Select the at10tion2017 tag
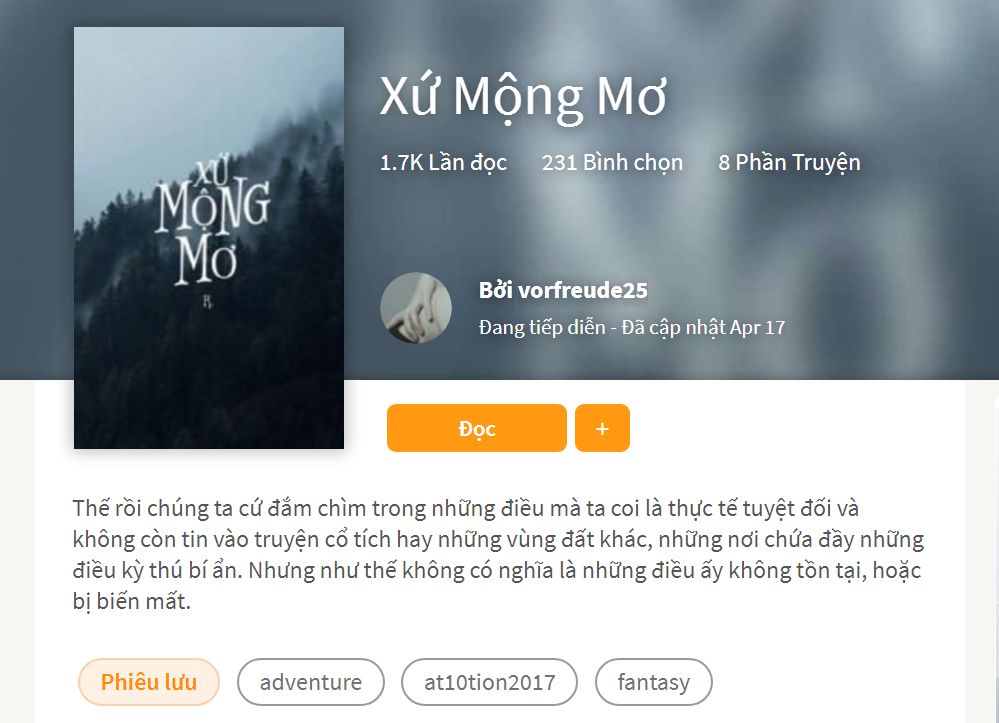 (489, 682)
